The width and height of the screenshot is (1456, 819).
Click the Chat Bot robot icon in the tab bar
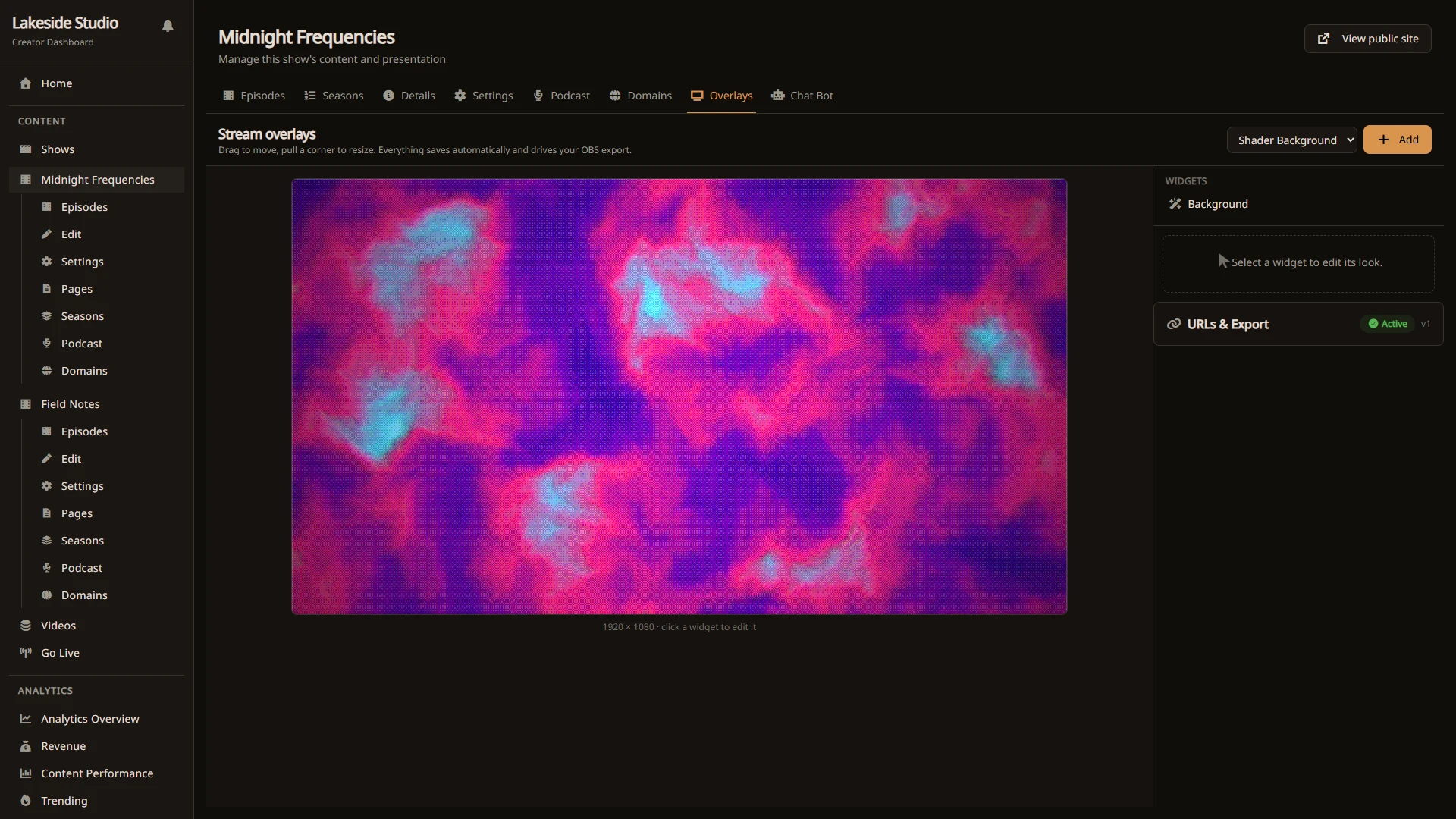[x=777, y=96]
